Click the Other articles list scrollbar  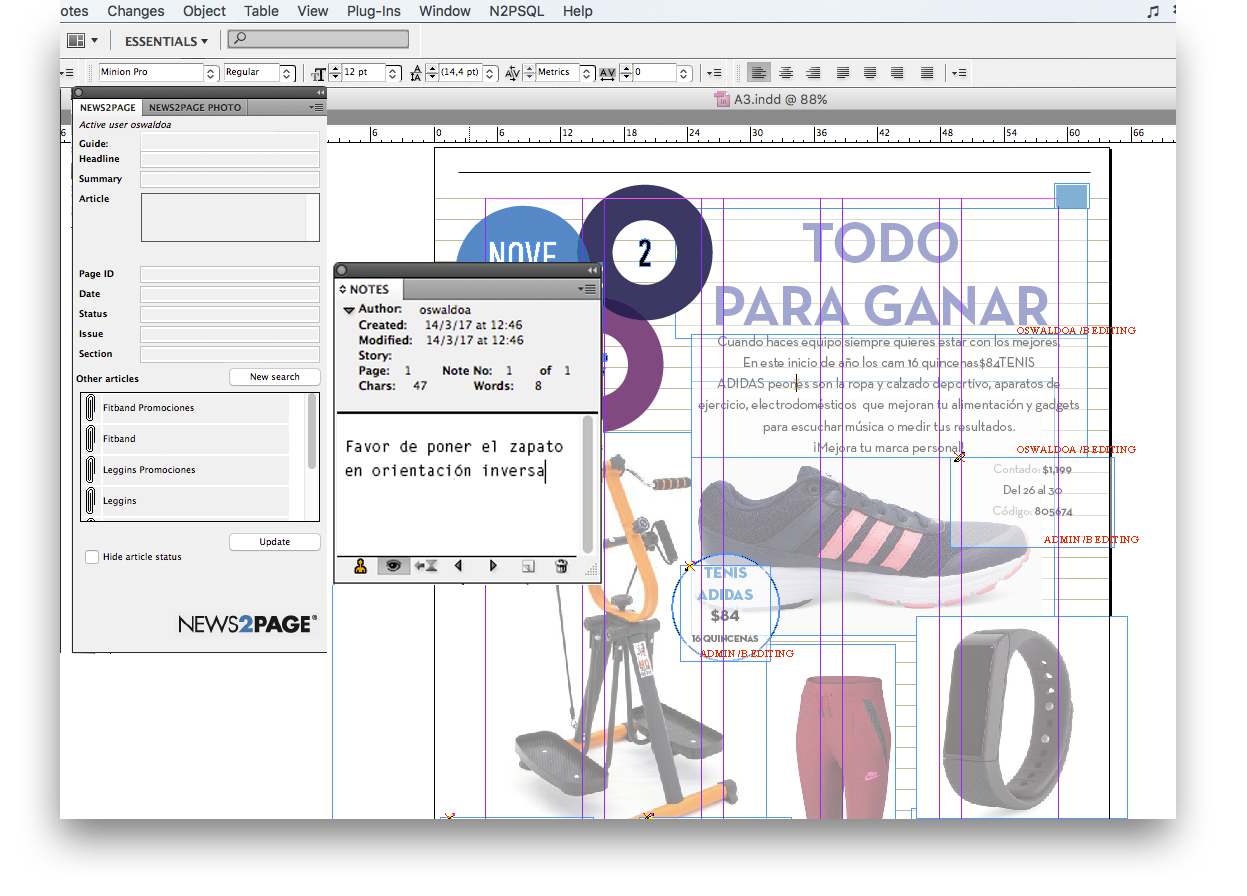[x=312, y=431]
